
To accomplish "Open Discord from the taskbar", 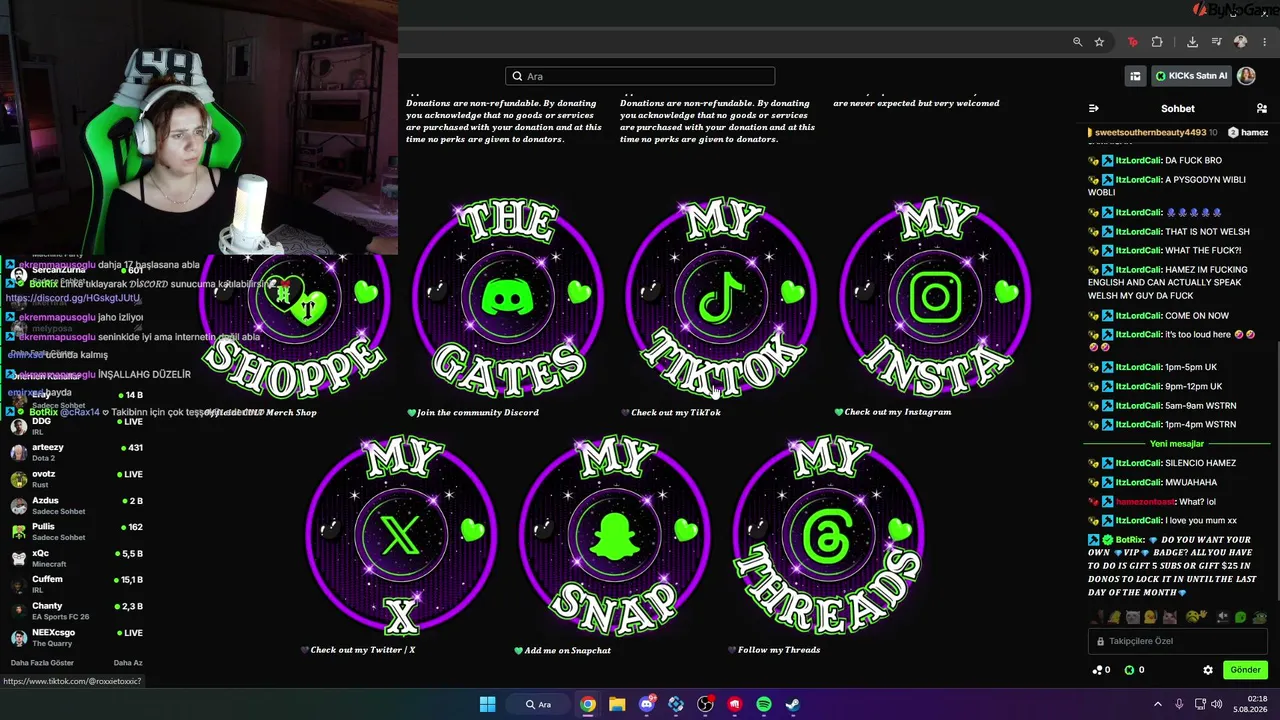I will 647,704.
